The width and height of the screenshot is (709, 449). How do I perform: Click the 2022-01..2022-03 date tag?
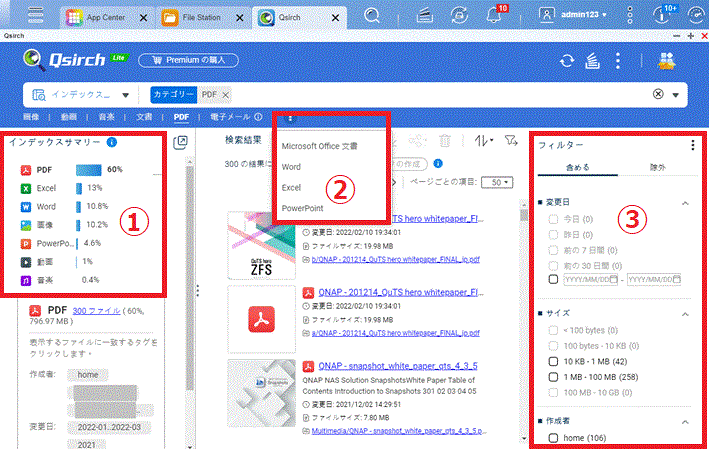(x=109, y=427)
